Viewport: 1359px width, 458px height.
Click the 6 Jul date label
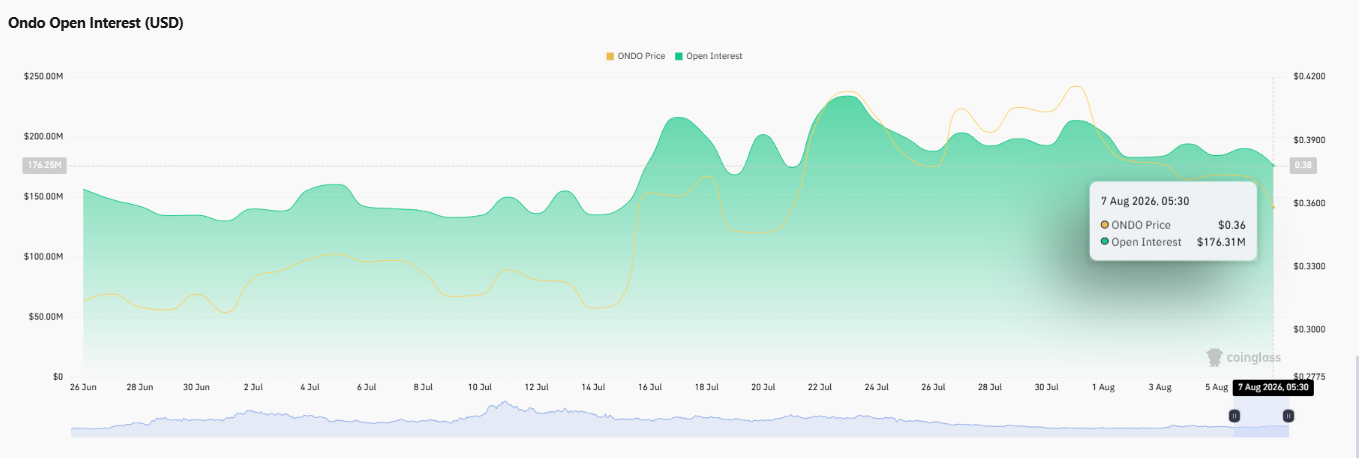point(366,386)
